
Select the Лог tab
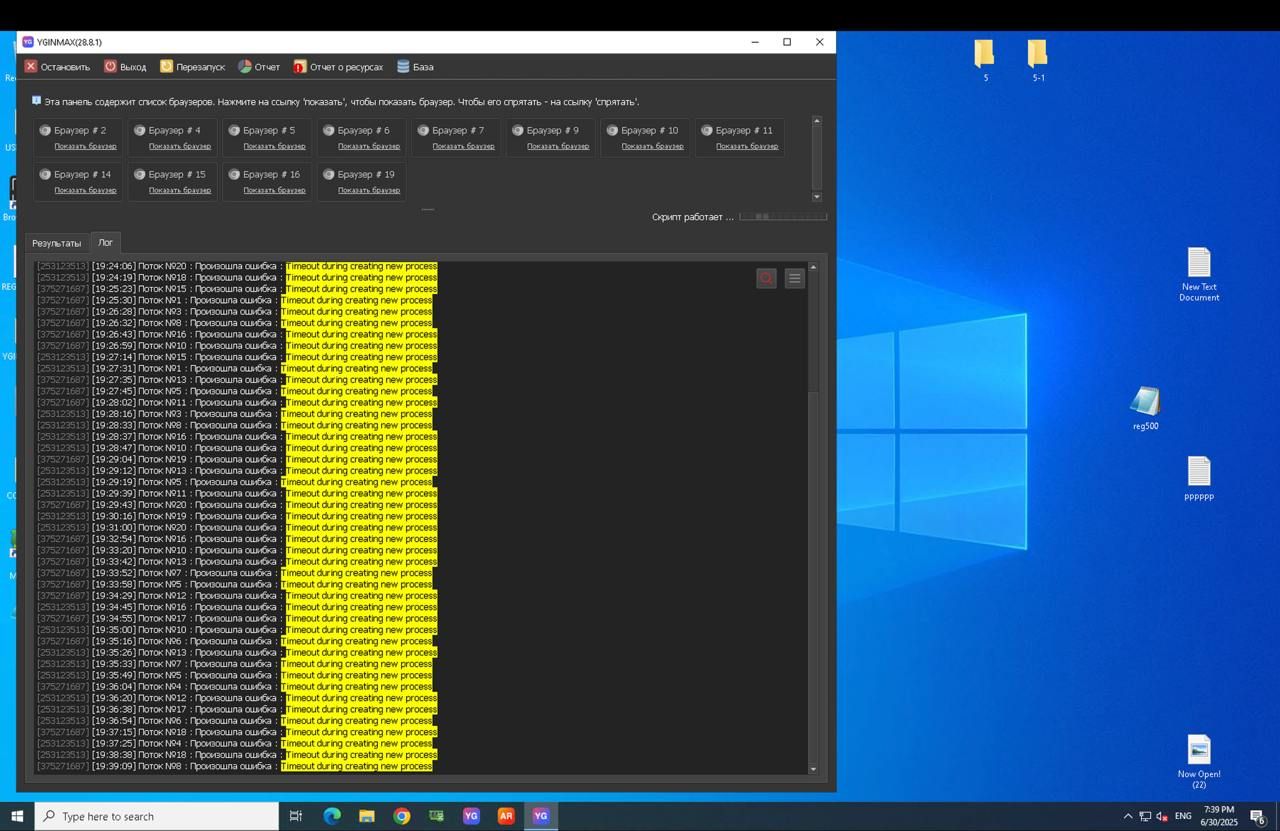point(105,242)
